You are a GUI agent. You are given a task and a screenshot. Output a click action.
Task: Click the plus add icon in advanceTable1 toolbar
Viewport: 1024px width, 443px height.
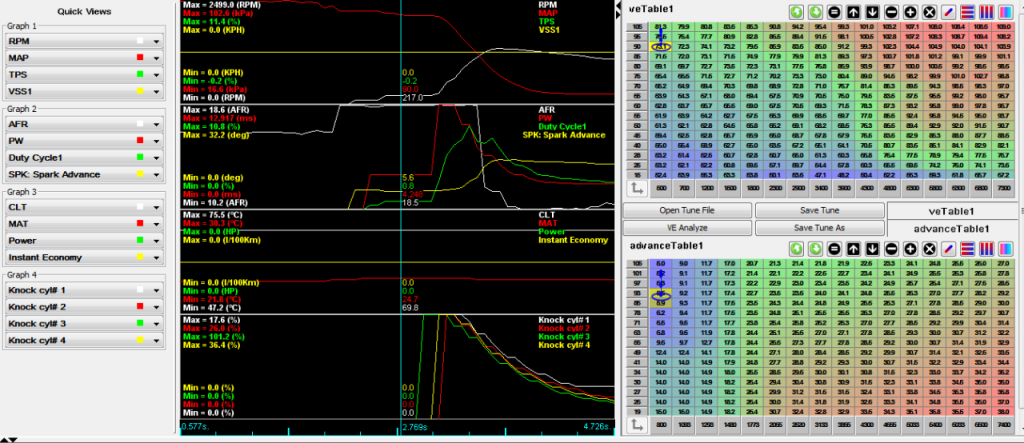tap(910, 248)
